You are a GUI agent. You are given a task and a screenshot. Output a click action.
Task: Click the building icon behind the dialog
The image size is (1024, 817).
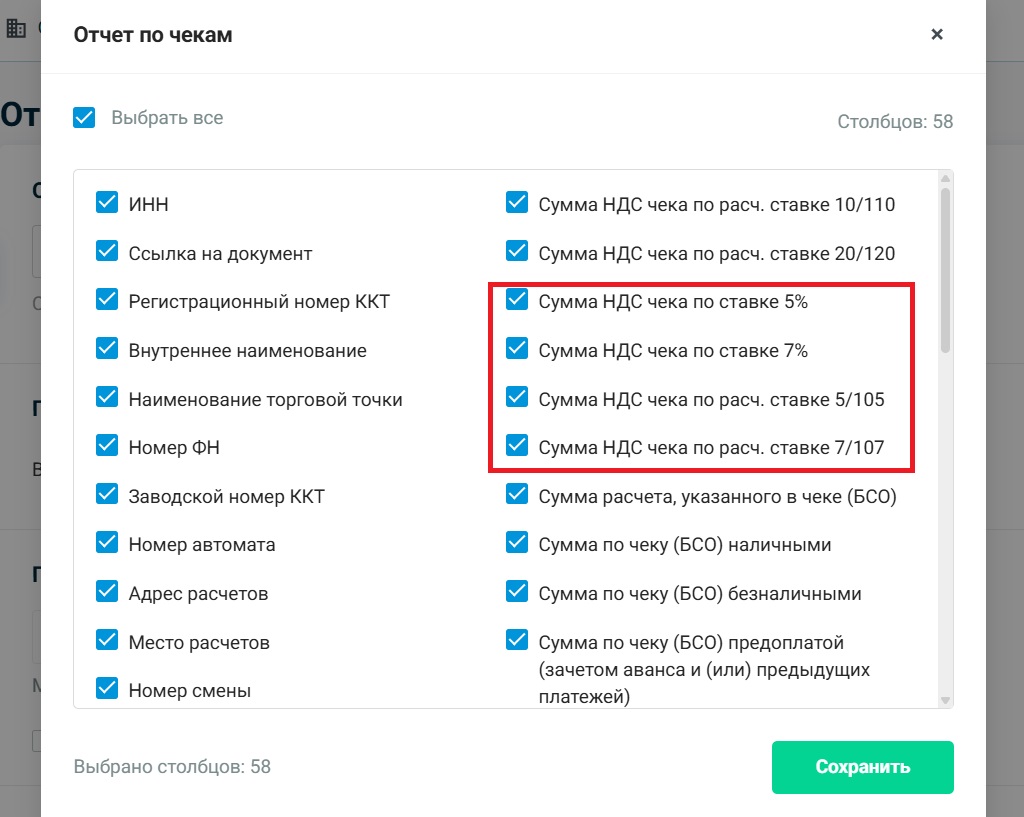point(16,28)
